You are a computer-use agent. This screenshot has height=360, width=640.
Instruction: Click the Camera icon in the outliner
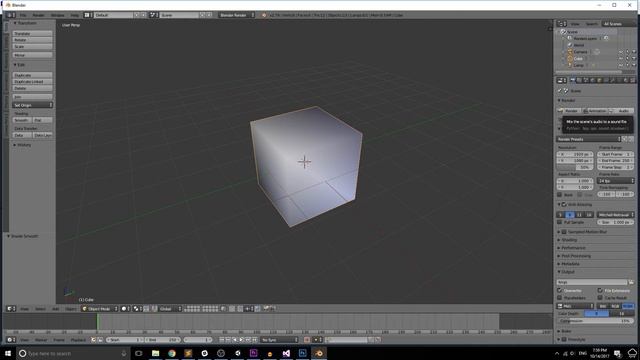pos(570,52)
